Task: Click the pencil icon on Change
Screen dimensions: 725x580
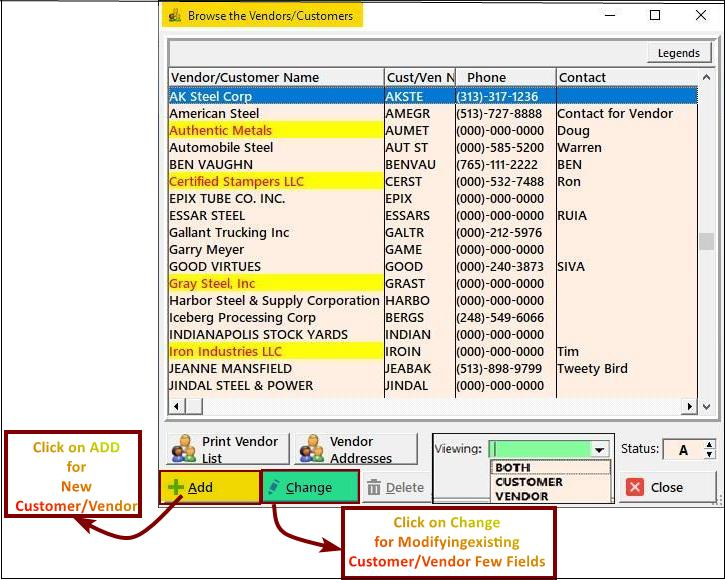Action: [x=274, y=487]
